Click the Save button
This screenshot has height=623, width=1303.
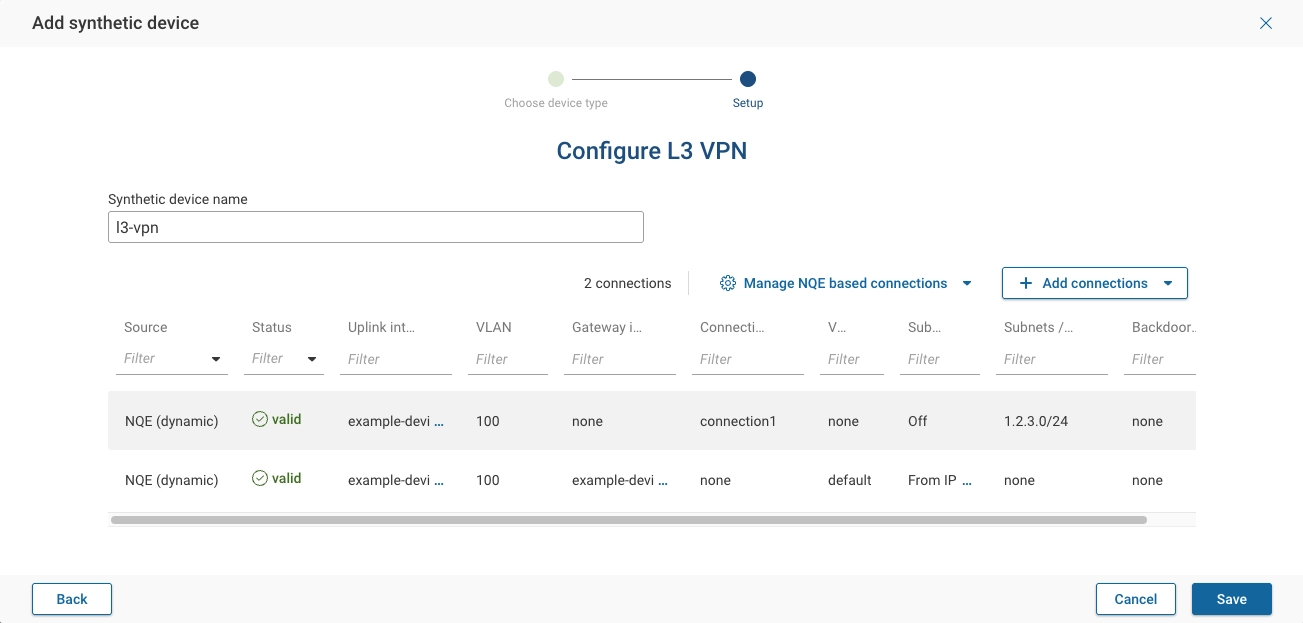coord(1231,598)
